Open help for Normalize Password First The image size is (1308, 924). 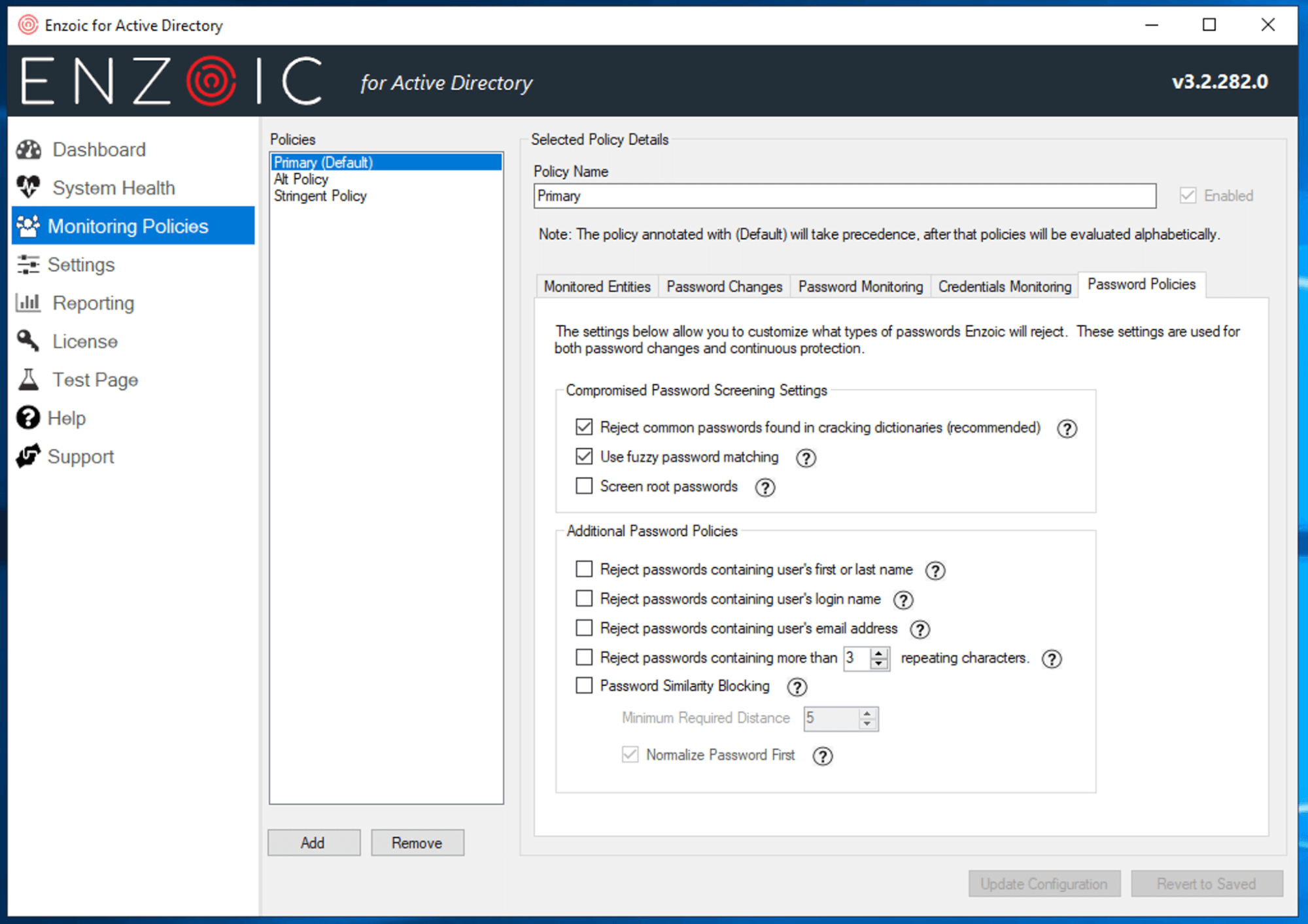click(x=822, y=756)
